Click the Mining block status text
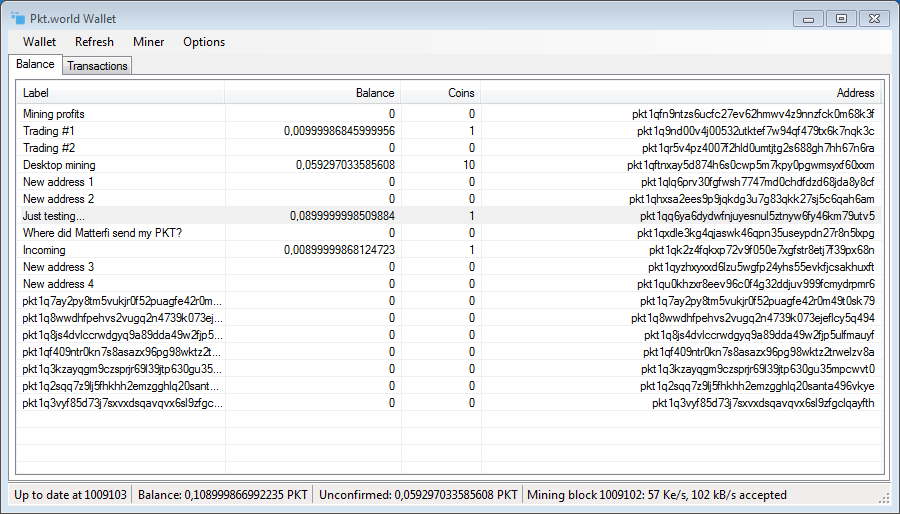The width and height of the screenshot is (900, 514). pyautogui.click(x=657, y=495)
